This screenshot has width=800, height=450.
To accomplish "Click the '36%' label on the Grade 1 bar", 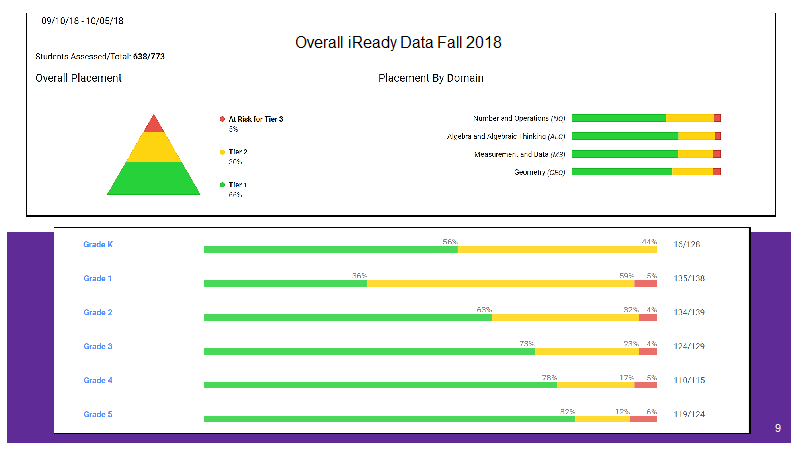I will tap(359, 276).
